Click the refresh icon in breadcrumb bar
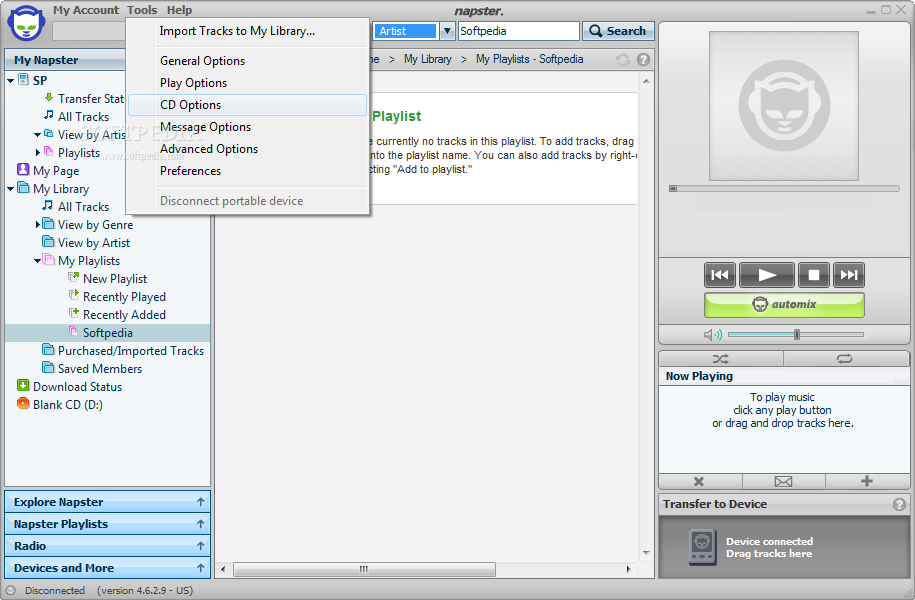 [x=623, y=60]
